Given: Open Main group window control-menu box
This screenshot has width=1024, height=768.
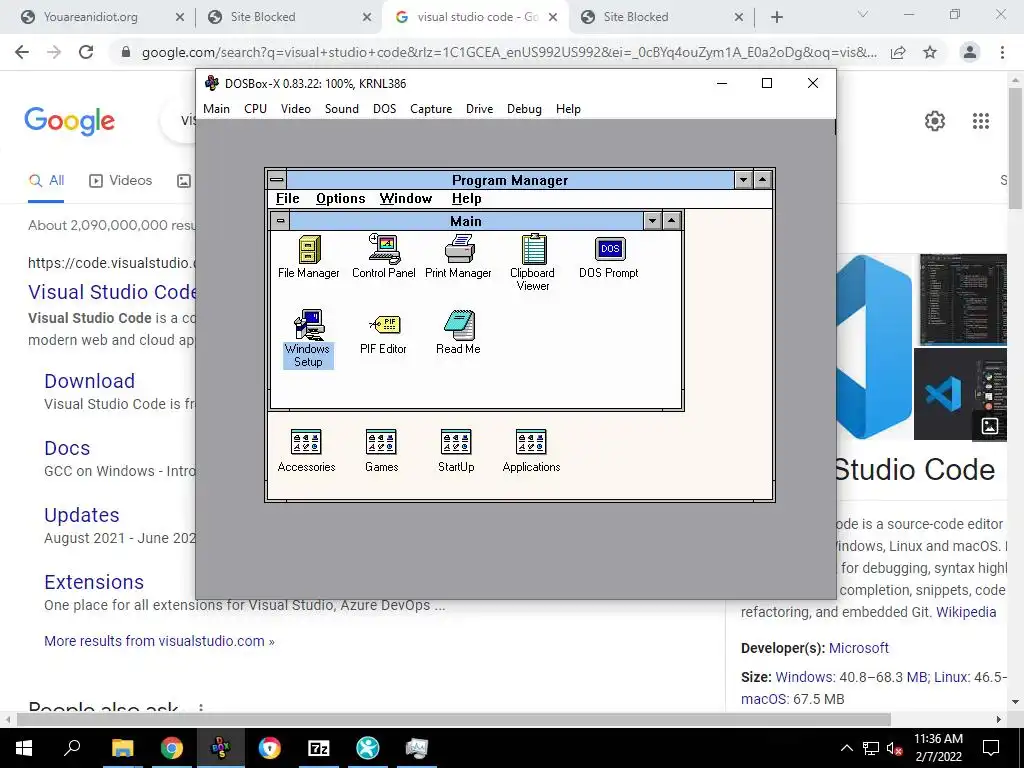Looking at the screenshot, I should coord(280,221).
